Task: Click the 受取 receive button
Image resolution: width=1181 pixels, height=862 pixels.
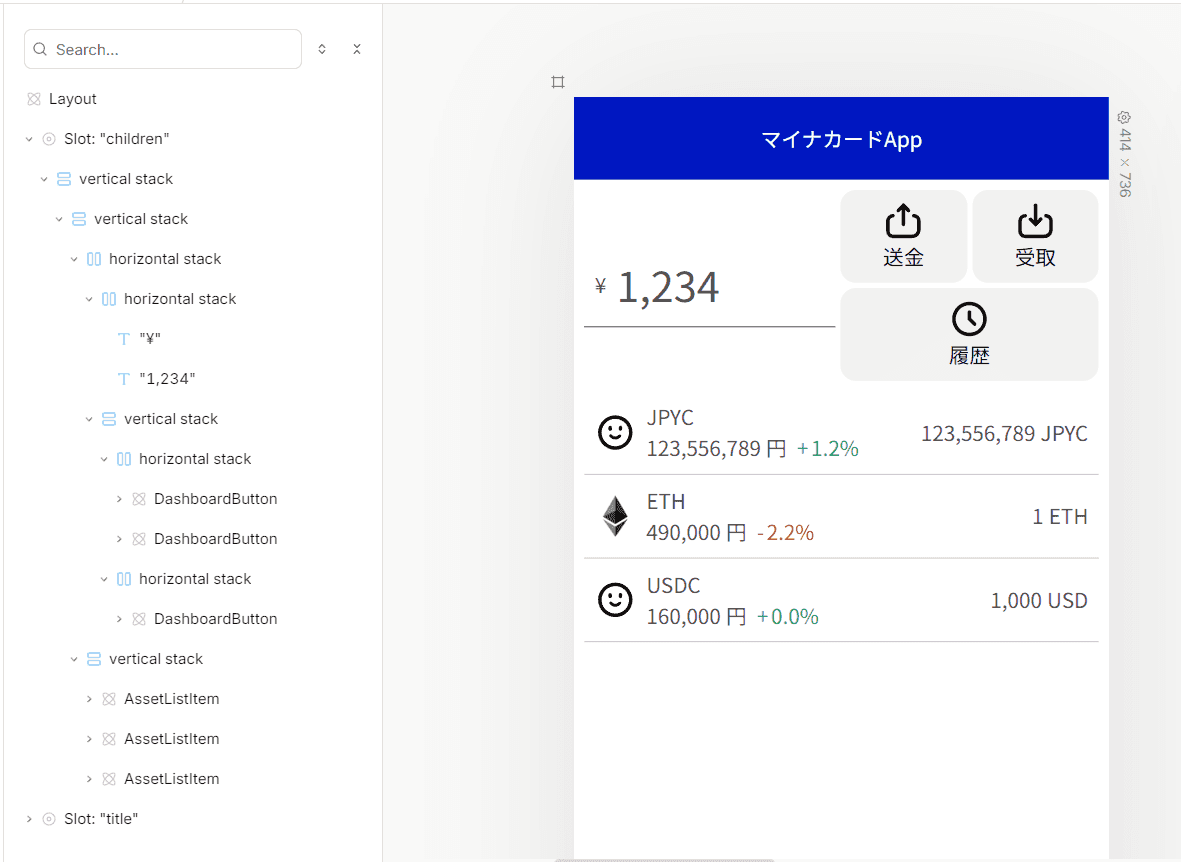Action: [1035, 236]
